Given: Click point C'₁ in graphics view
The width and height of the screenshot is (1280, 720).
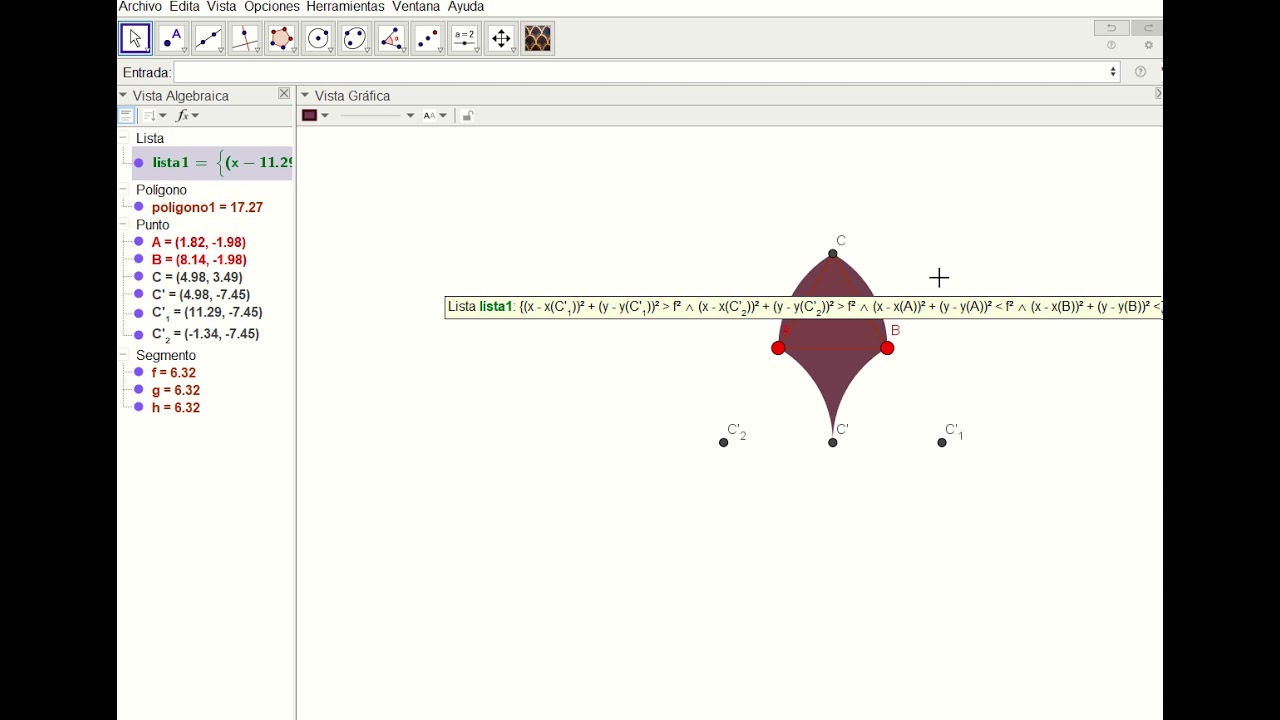Looking at the screenshot, I should [942, 442].
